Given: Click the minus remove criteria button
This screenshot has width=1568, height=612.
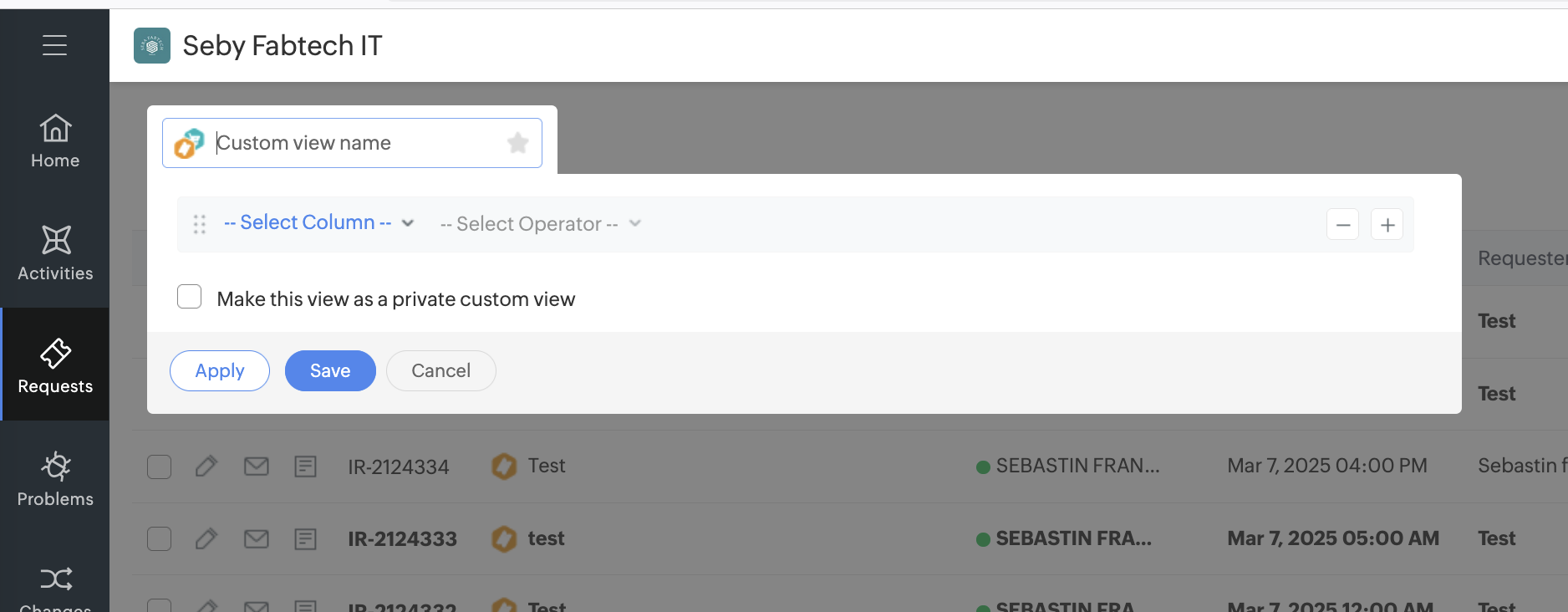Looking at the screenshot, I should click(x=1342, y=225).
